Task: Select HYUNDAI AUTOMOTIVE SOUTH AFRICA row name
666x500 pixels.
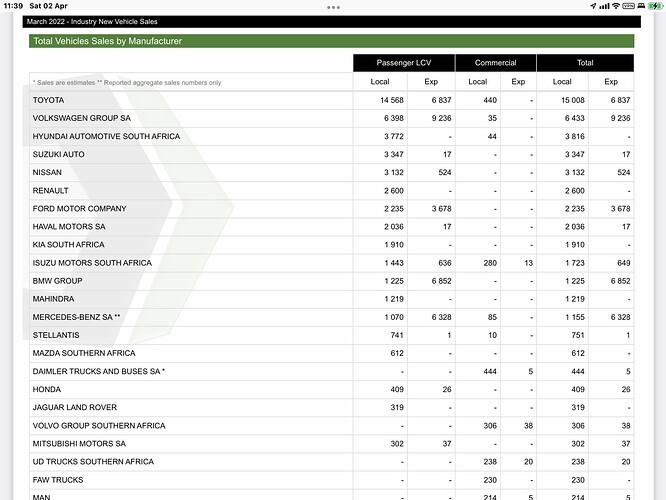Action: point(106,136)
